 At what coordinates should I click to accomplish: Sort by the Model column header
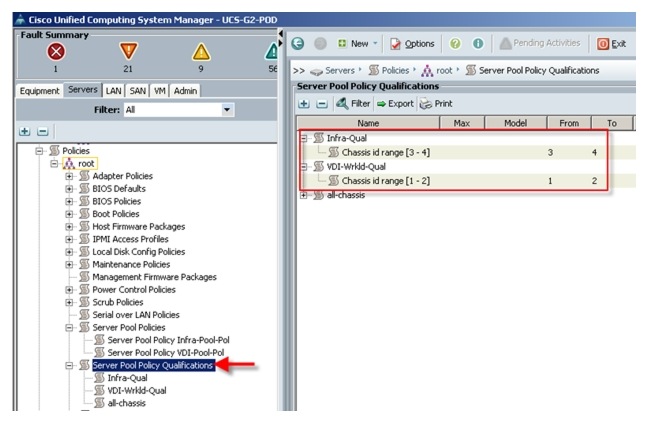click(x=516, y=123)
